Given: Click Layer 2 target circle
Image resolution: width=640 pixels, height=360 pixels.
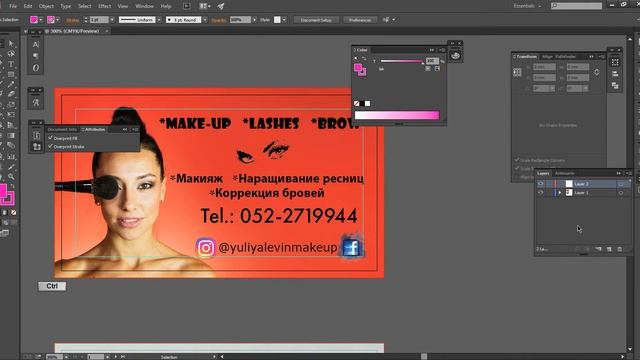Looking at the screenshot, I should click(621, 184).
